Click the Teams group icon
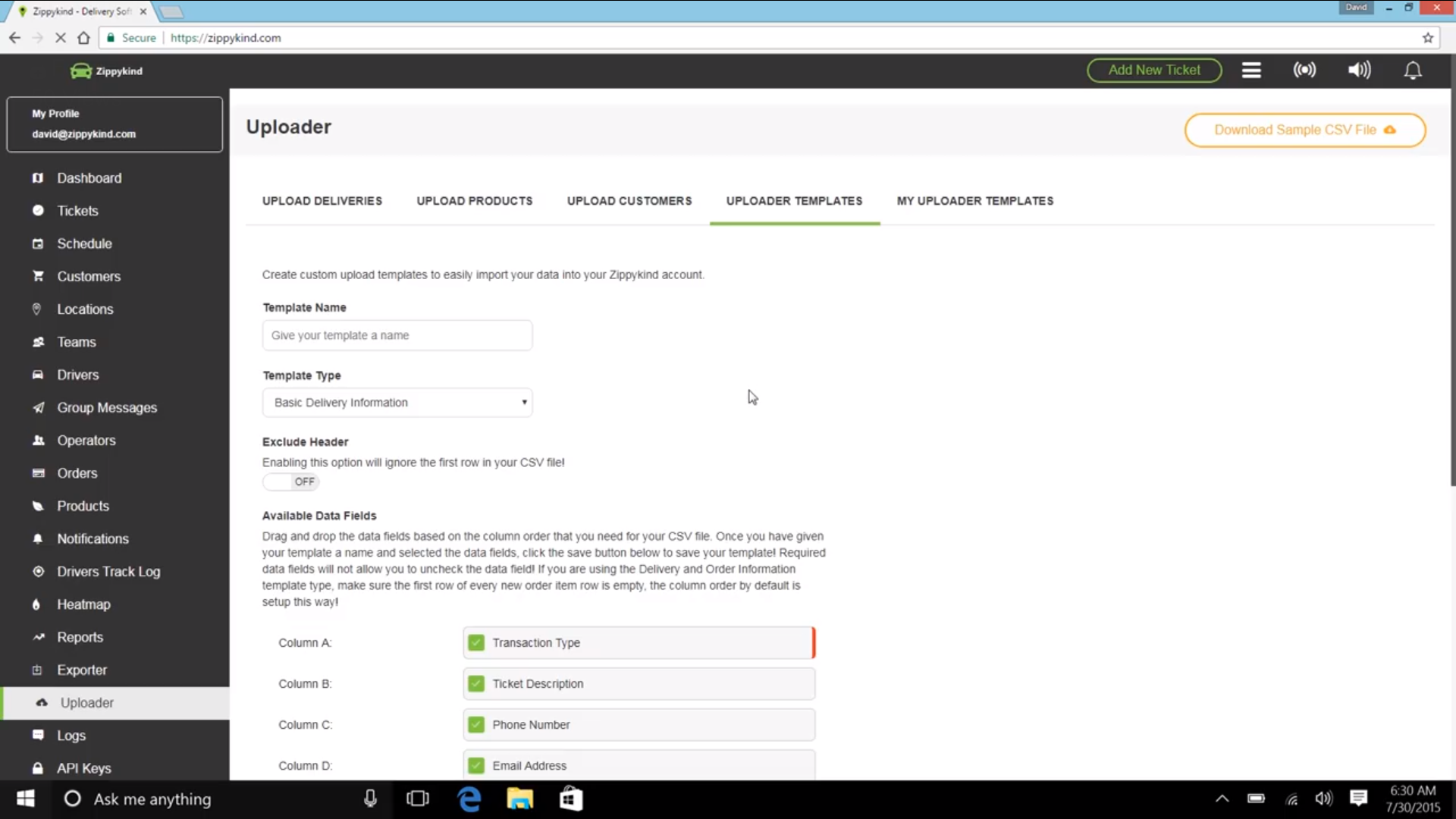 pyautogui.click(x=38, y=342)
